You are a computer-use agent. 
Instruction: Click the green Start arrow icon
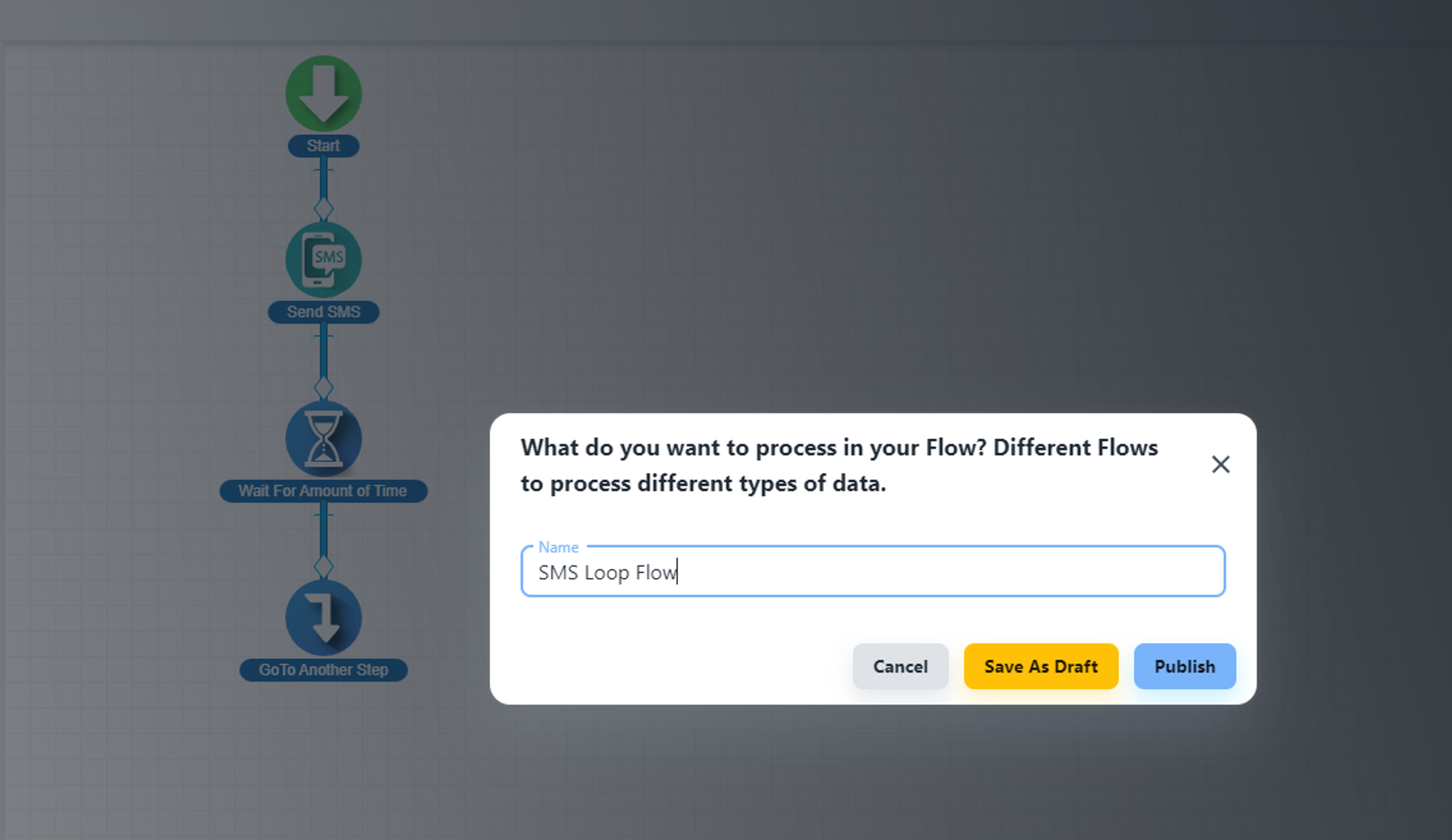point(324,94)
